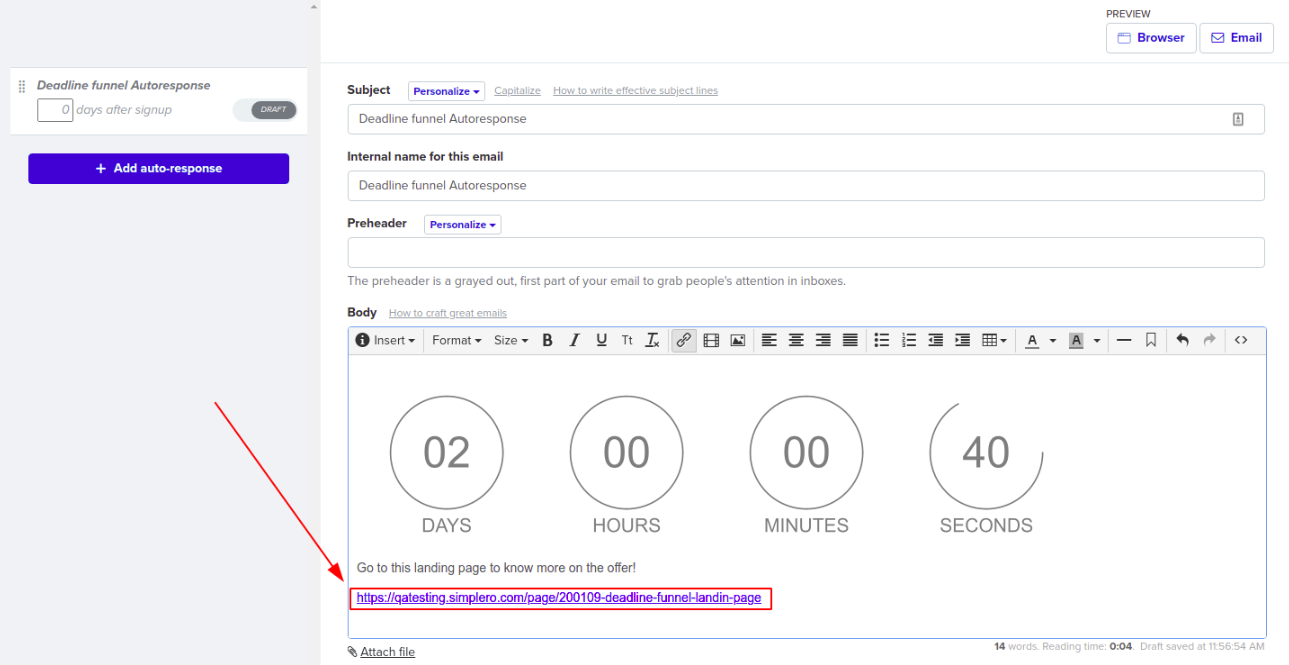Open the Insert dropdown in the toolbar

[385, 340]
